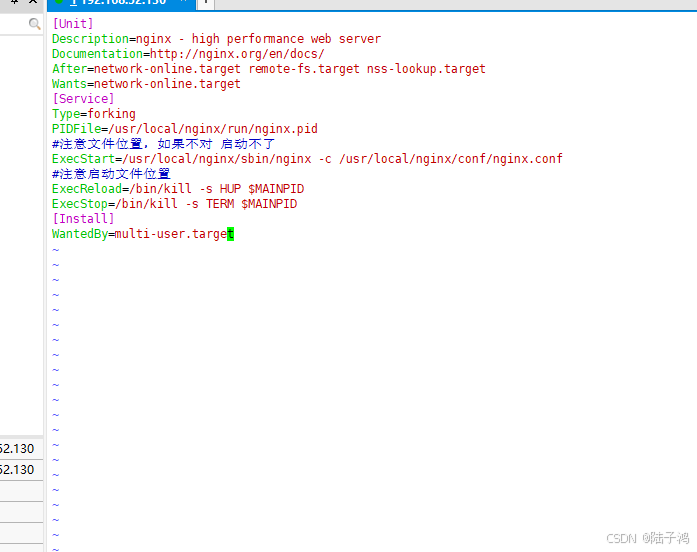Image resolution: width=697 pixels, height=552 pixels.
Task: Click the magnifier search icon in sidebar
Action: (34, 24)
